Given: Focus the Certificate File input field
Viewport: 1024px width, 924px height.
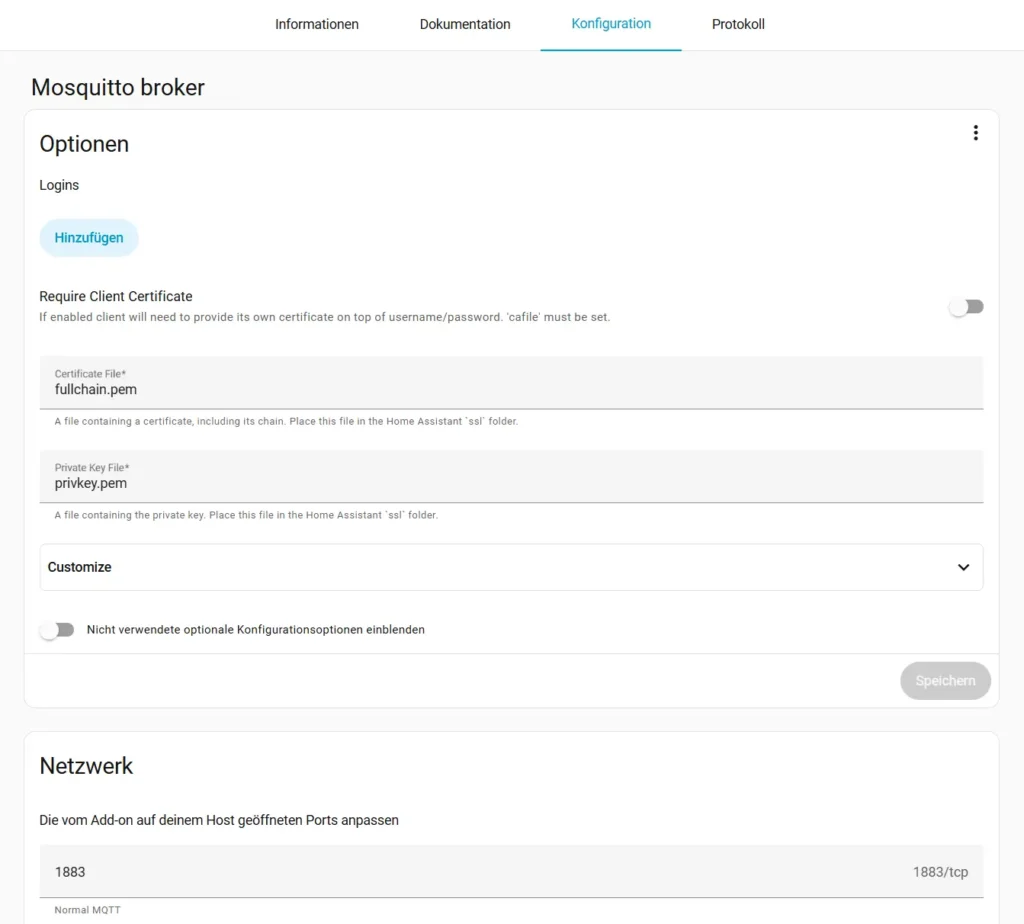Looking at the screenshot, I should click(x=511, y=389).
